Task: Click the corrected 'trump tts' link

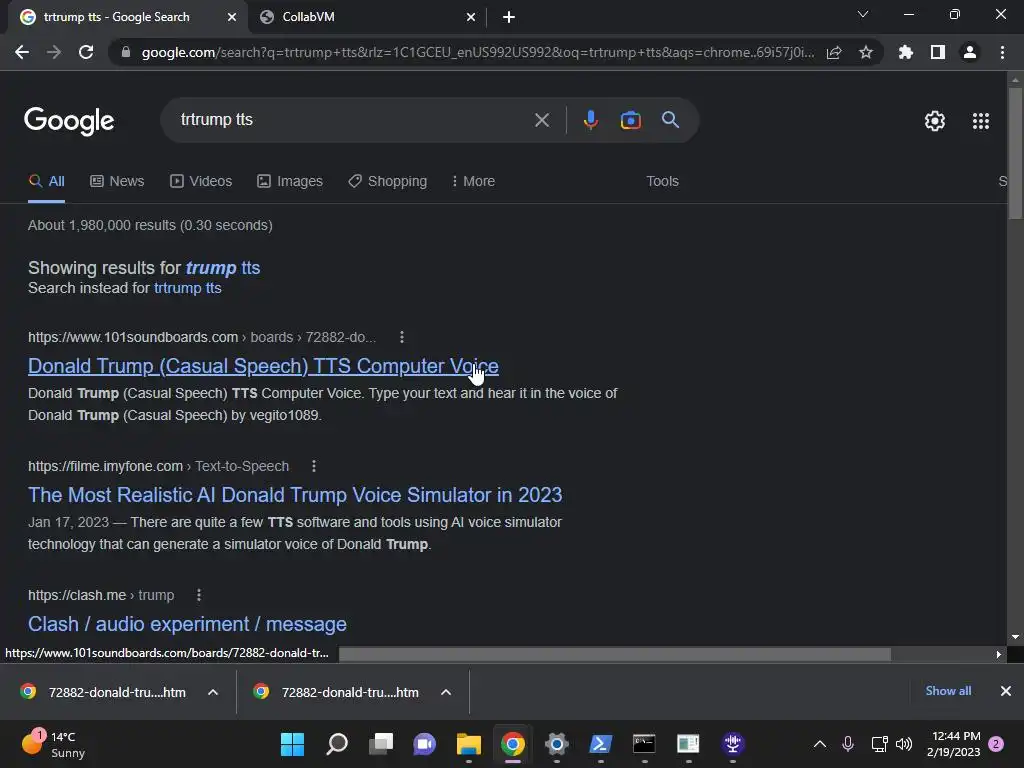Action: click(x=223, y=268)
